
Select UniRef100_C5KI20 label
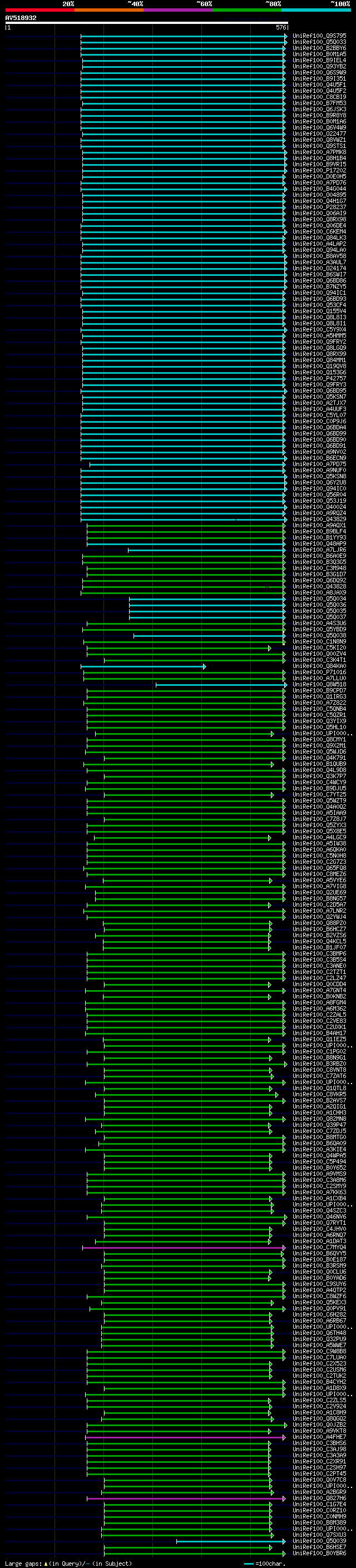coord(319,647)
